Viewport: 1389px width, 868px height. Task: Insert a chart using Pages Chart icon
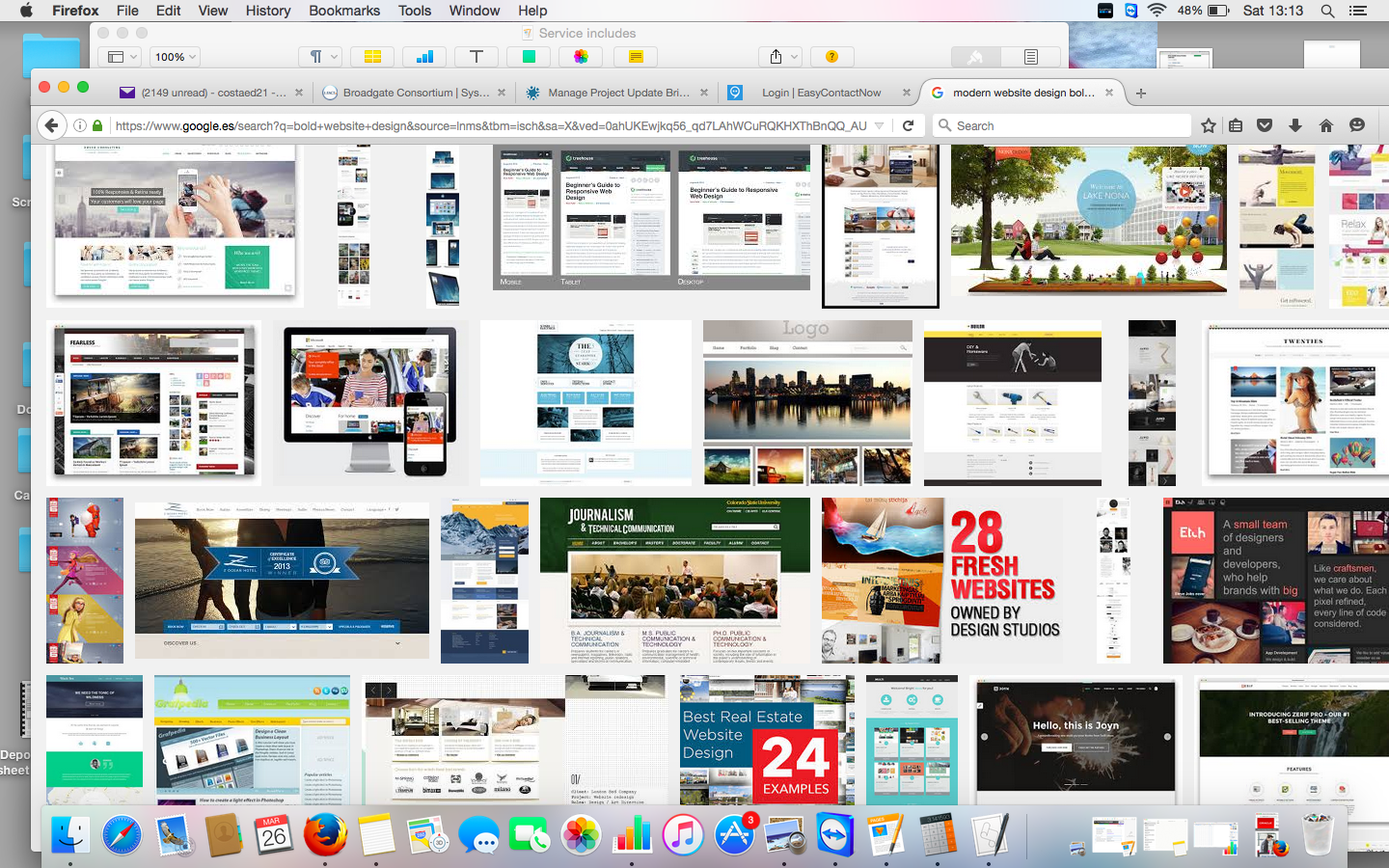(x=424, y=57)
